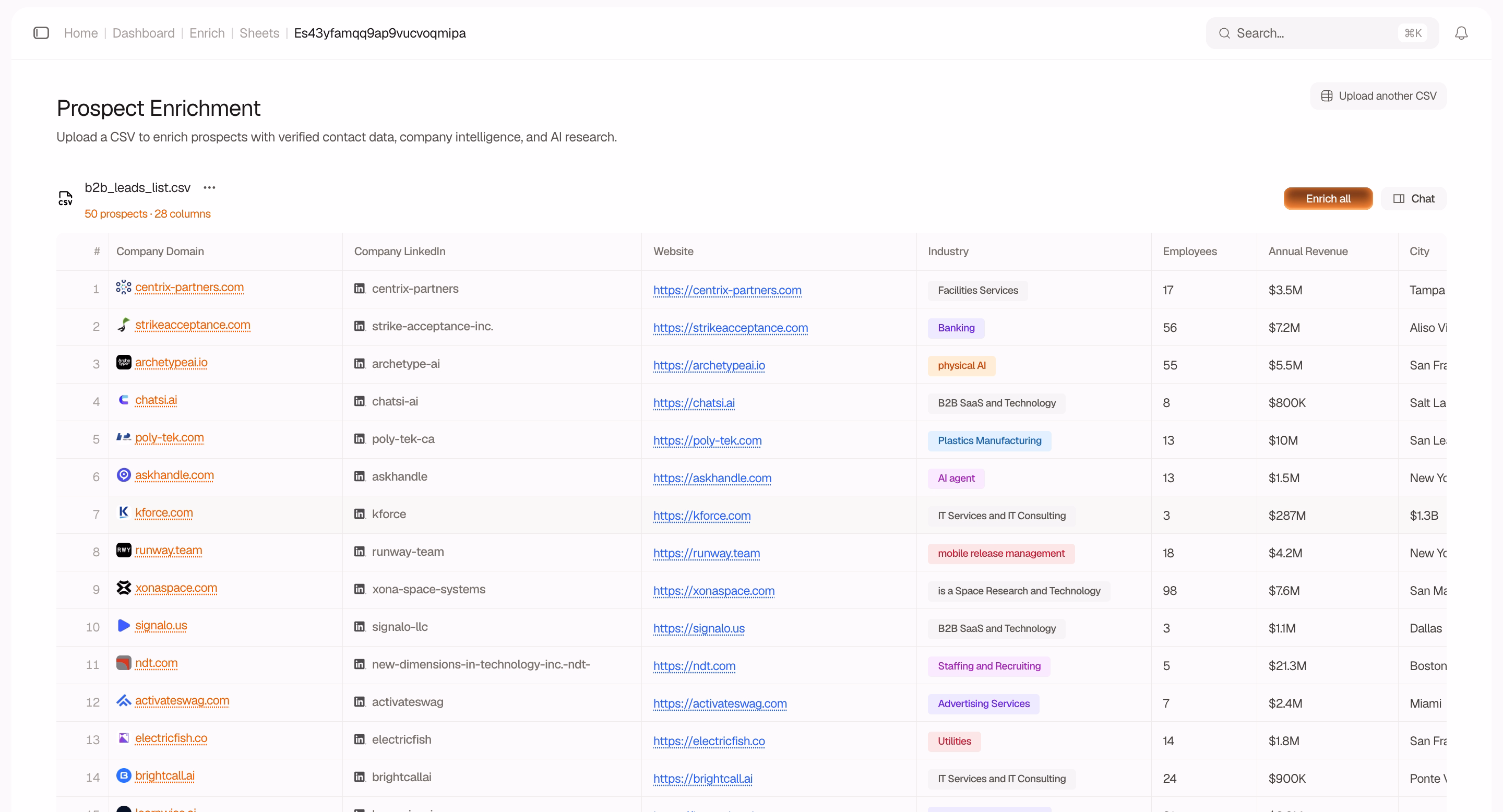Click the search magnifier icon
The image size is (1503, 812).
[1224, 33]
